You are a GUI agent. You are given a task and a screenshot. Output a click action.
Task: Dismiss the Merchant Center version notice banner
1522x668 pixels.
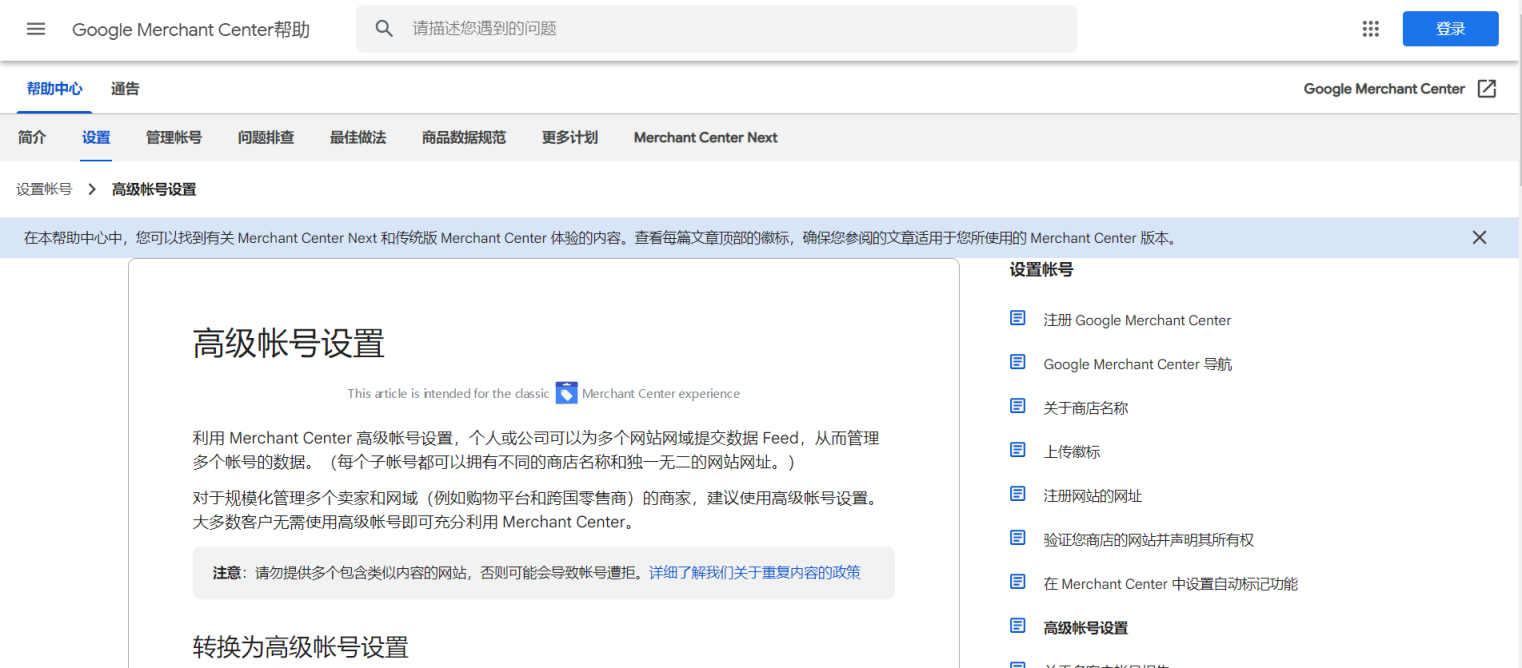[1479, 237]
